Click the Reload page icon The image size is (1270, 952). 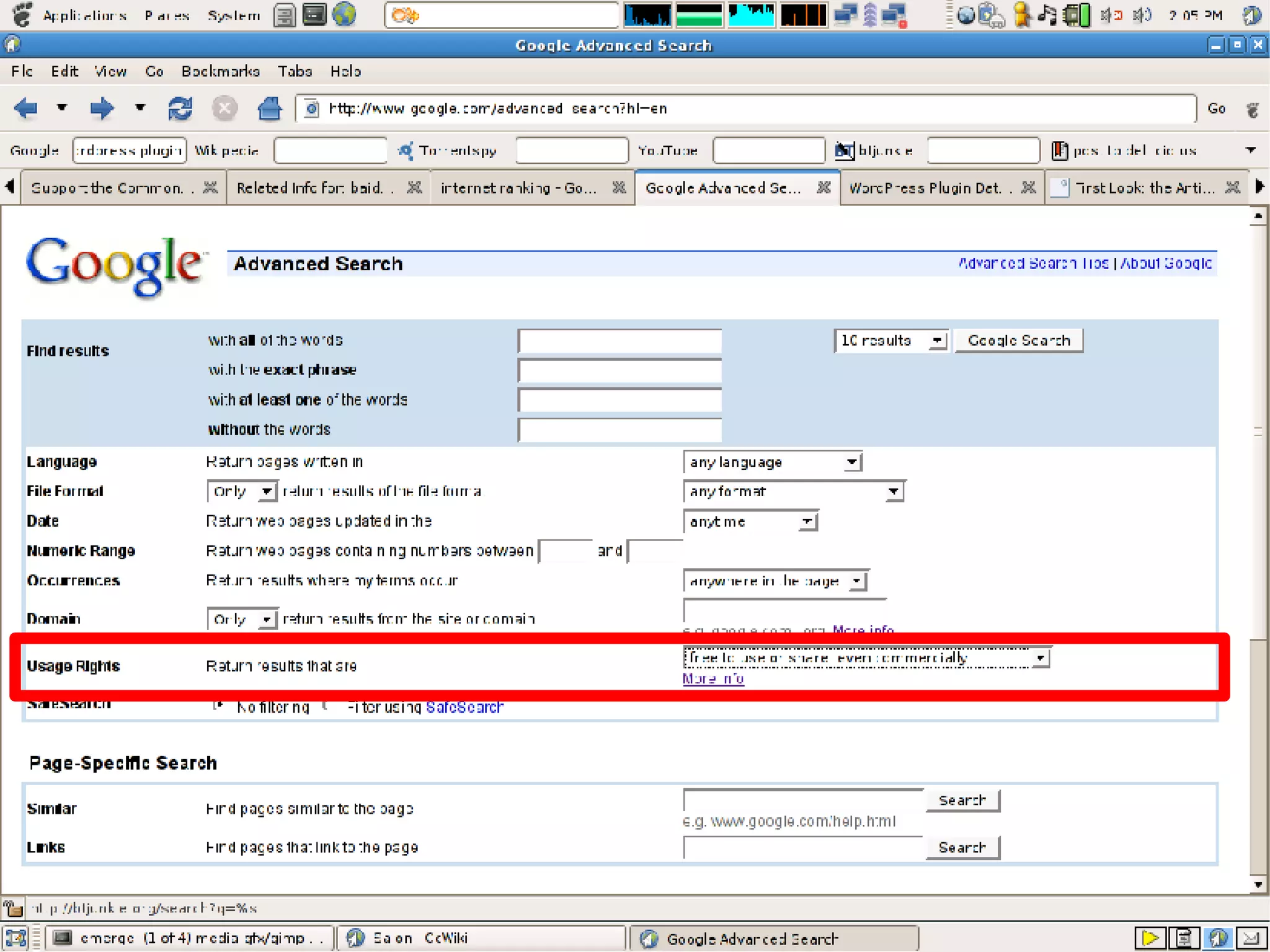(x=180, y=109)
